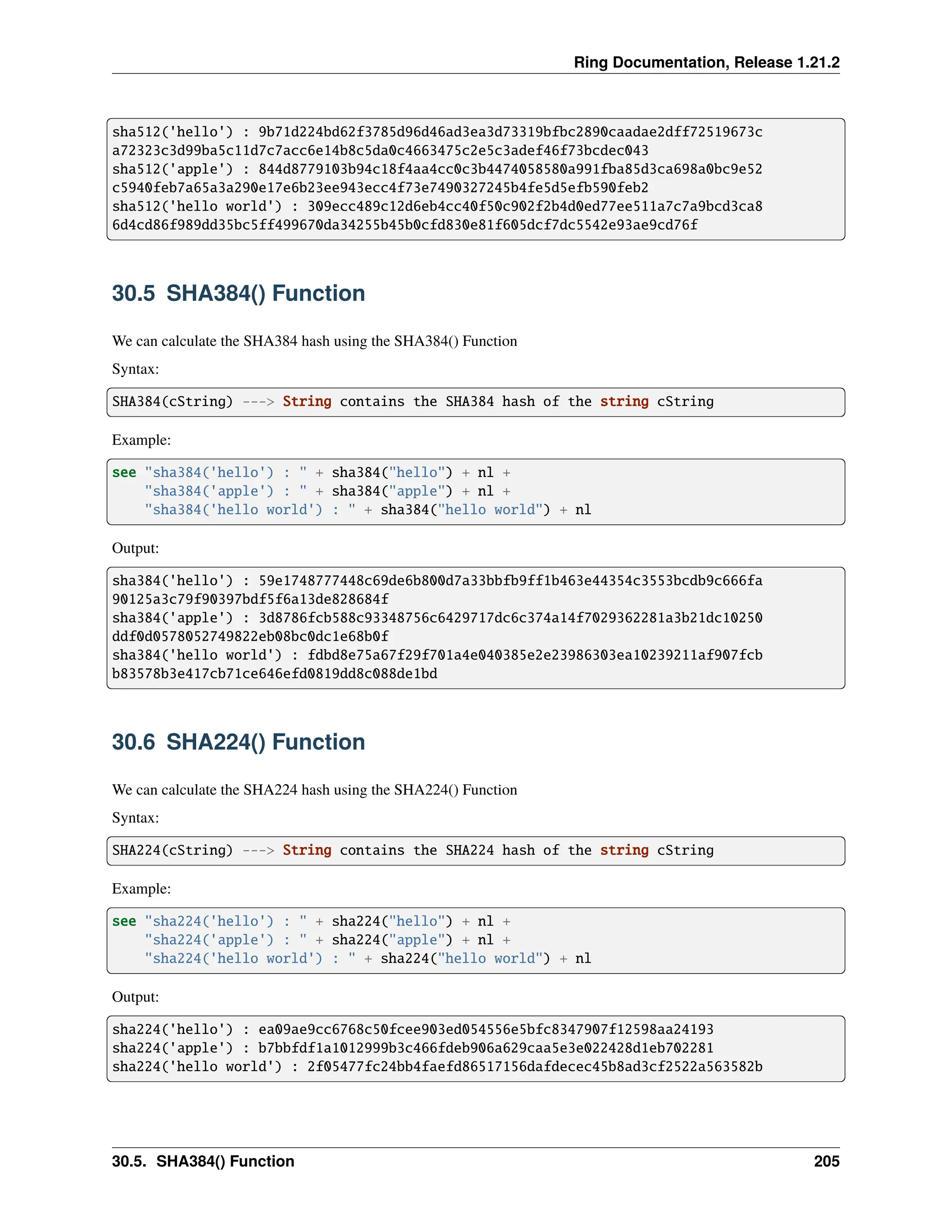This screenshot has height=1232, width=952.
Task: Click the sha512('hello') output line
Action: (436, 132)
